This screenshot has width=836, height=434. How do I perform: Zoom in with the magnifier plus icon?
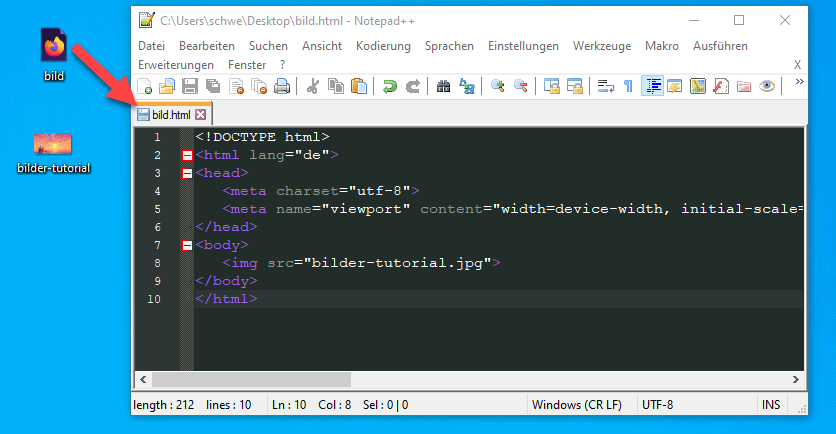[x=497, y=86]
